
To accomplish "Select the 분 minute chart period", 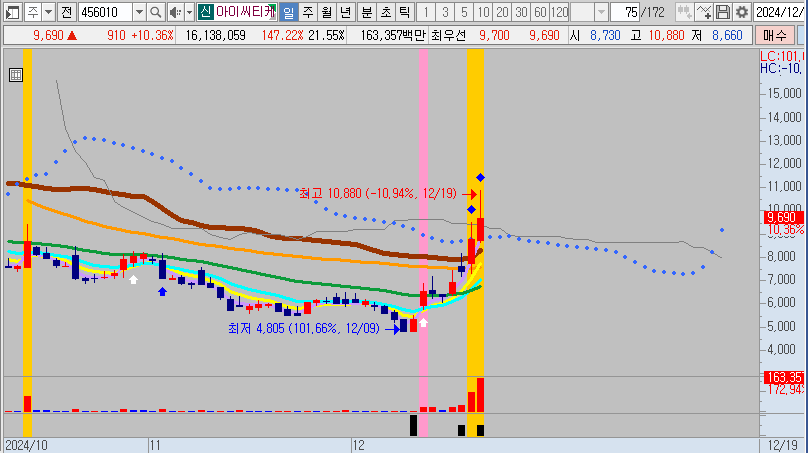I will [366, 12].
